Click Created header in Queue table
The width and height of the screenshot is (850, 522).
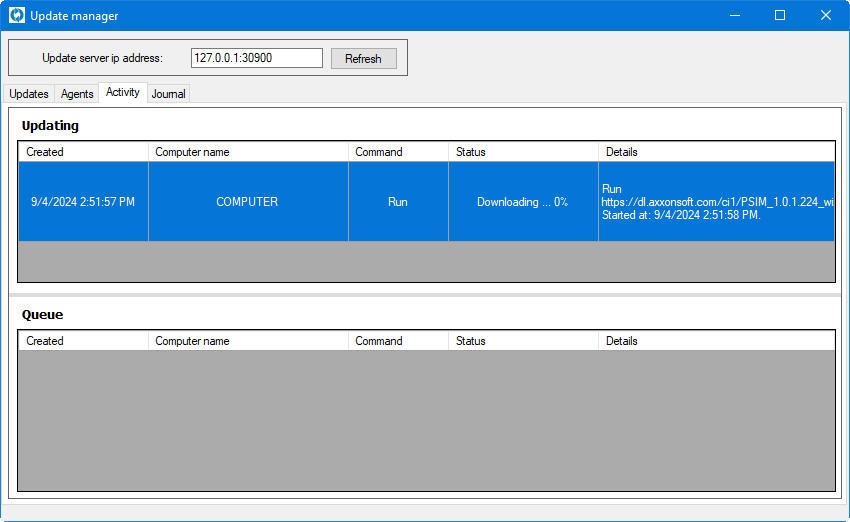(x=83, y=341)
